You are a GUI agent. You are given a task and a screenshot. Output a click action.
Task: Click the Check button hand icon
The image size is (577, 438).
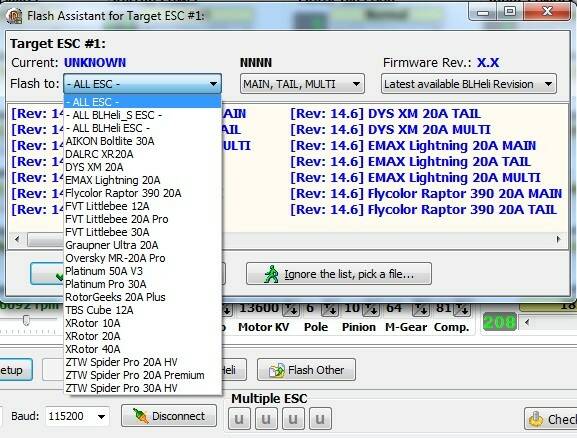click(535, 419)
